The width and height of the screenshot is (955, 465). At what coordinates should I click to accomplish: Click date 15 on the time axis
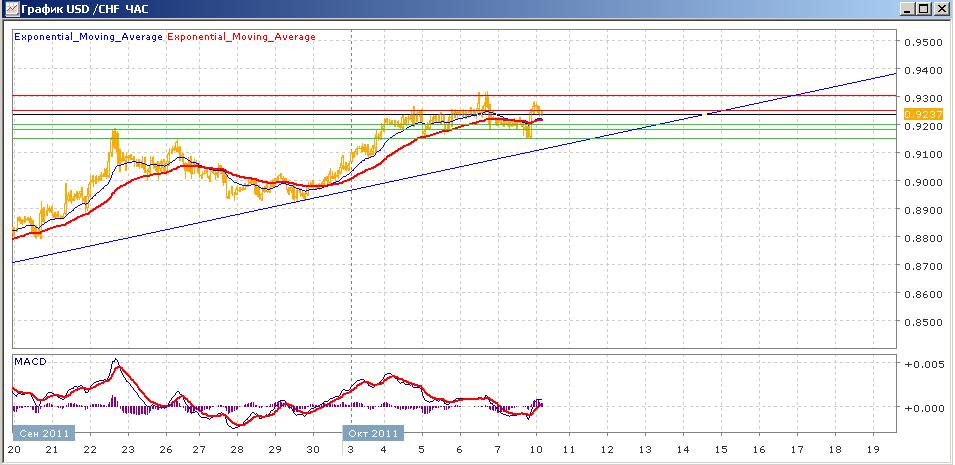pos(721,450)
